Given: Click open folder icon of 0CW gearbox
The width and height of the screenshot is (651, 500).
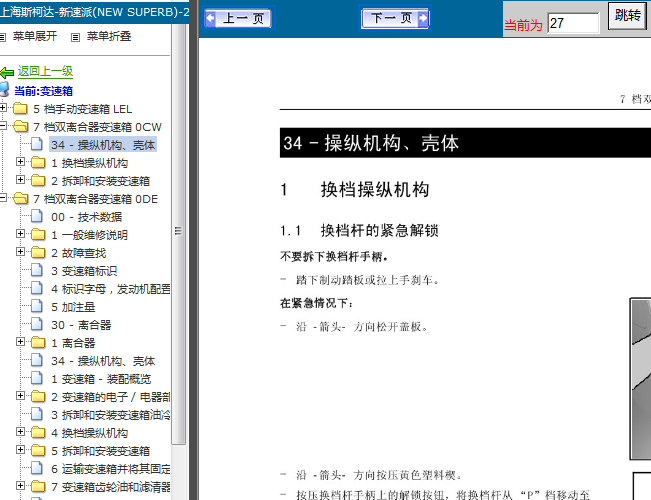Looking at the screenshot, I should [x=20, y=127].
